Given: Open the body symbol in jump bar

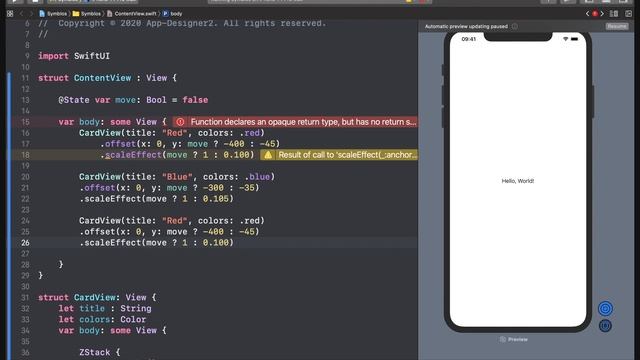Looking at the screenshot, I should 173,13.
